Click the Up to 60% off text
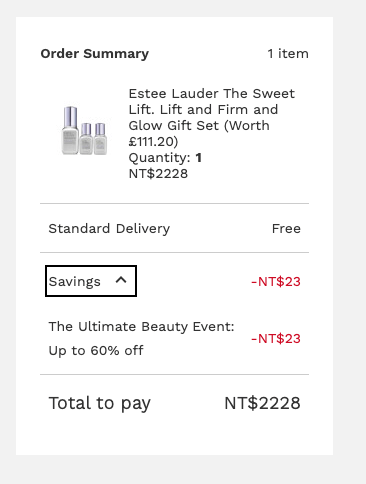 96,351
